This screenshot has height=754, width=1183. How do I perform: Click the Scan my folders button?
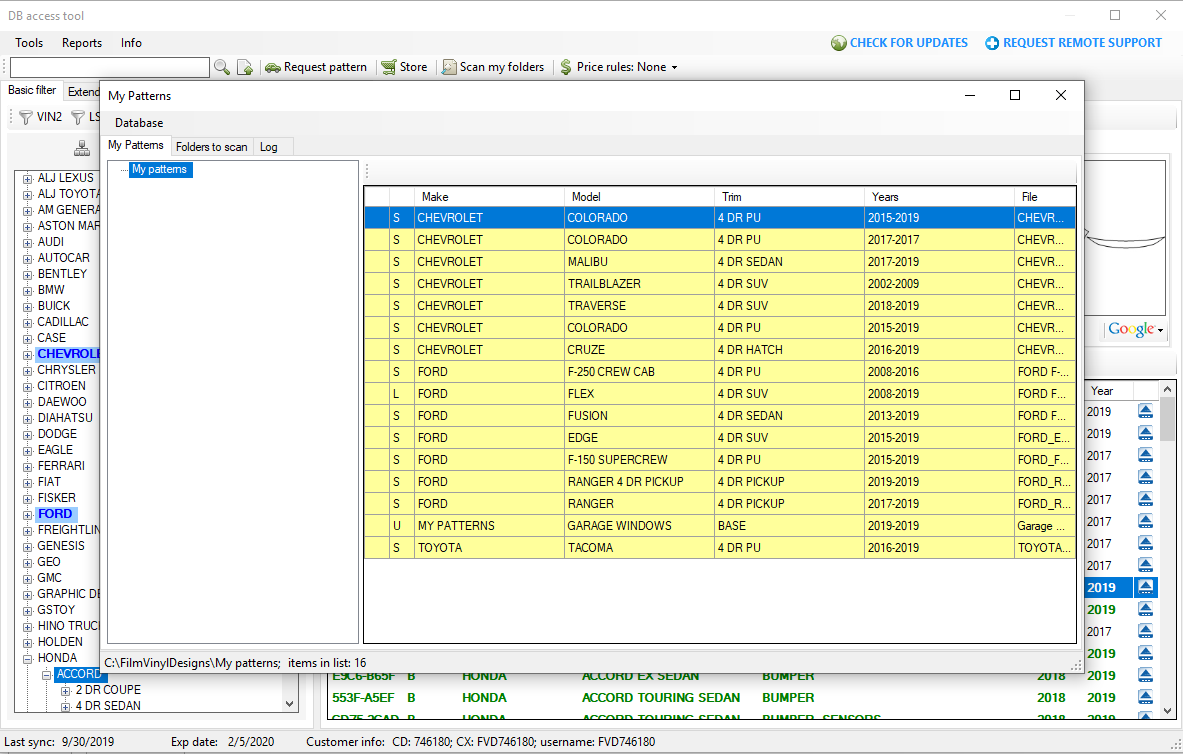pyautogui.click(x=493, y=67)
